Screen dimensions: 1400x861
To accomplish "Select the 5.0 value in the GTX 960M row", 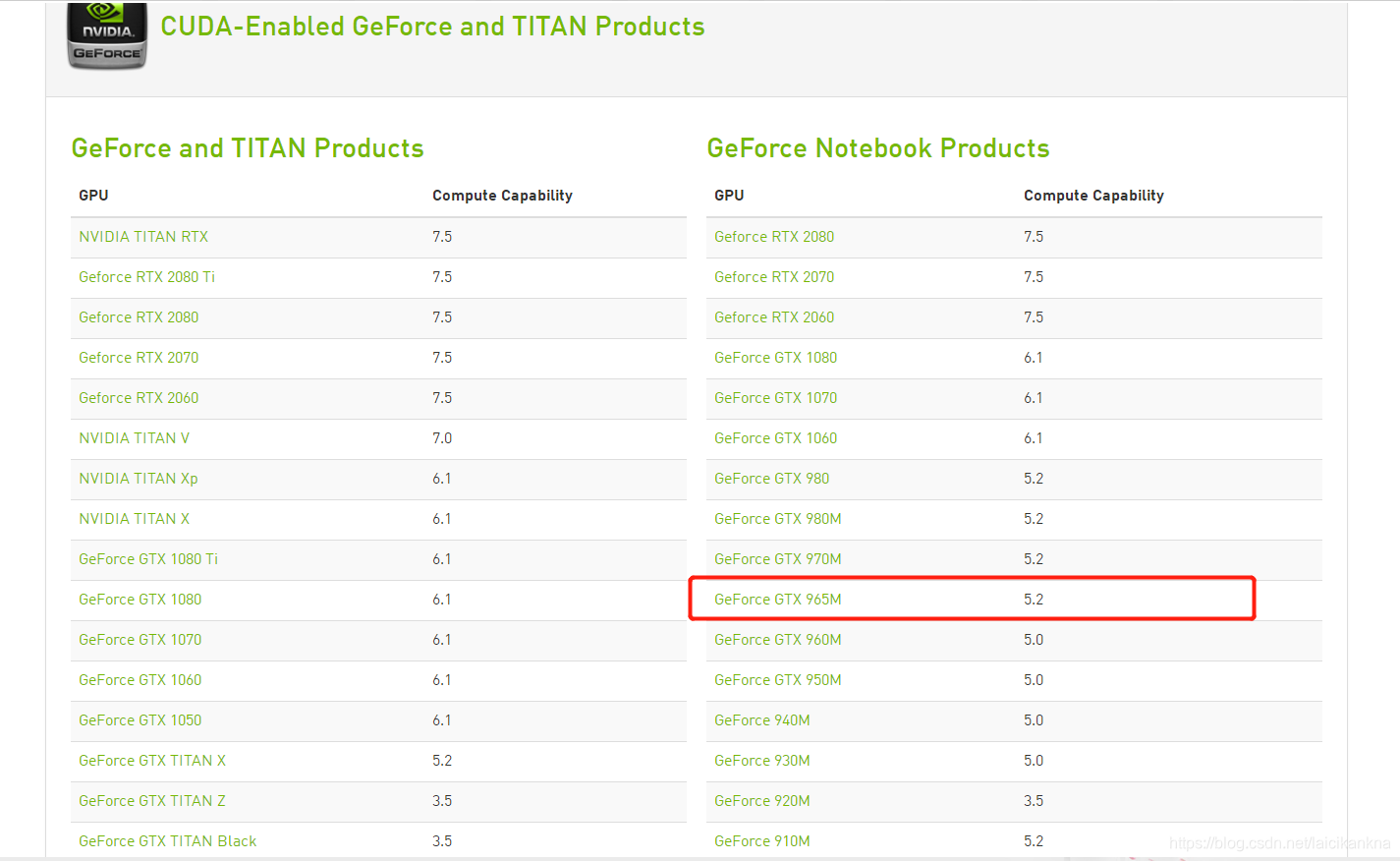I will coord(1034,640).
